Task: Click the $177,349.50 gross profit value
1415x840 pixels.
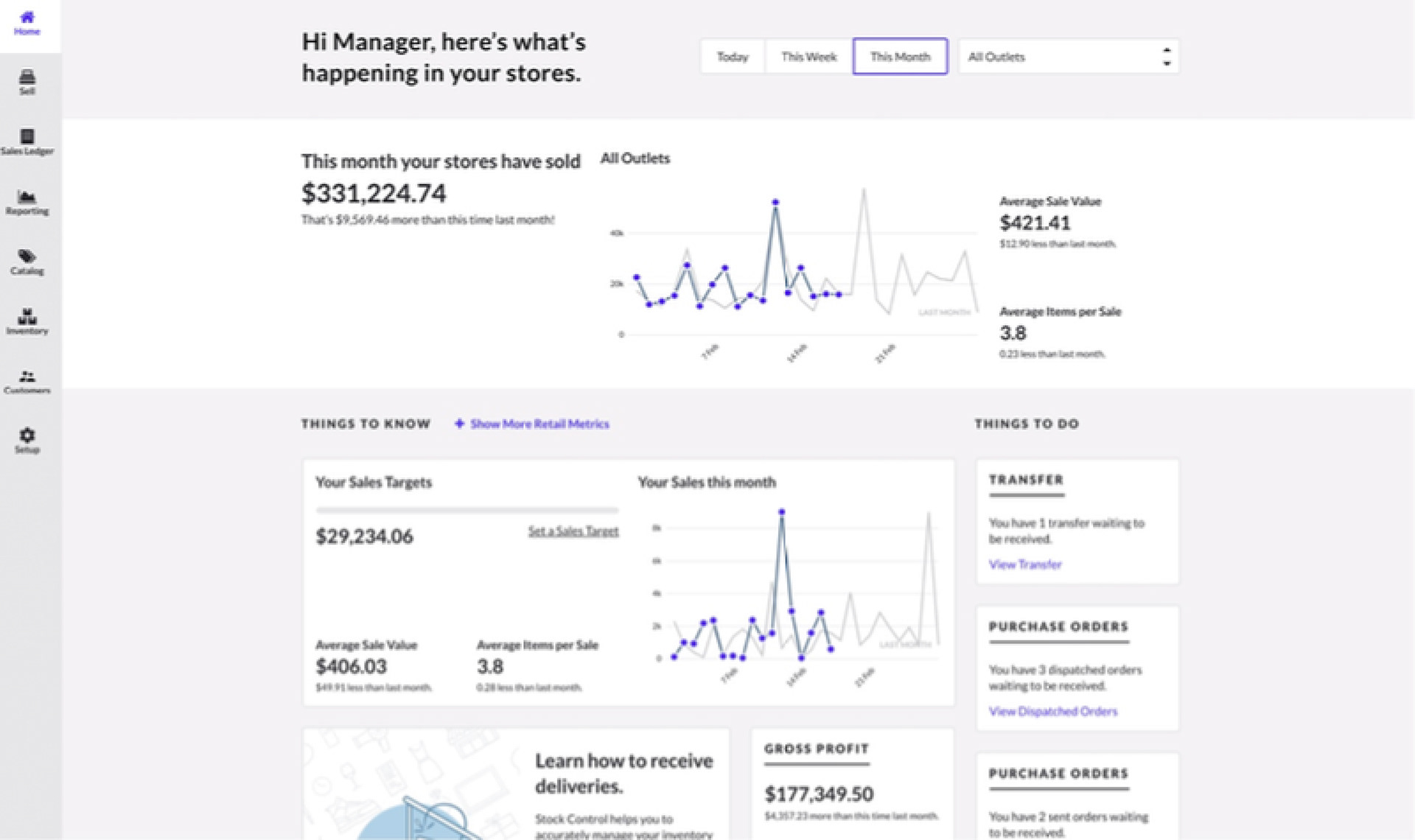Action: pos(819,794)
